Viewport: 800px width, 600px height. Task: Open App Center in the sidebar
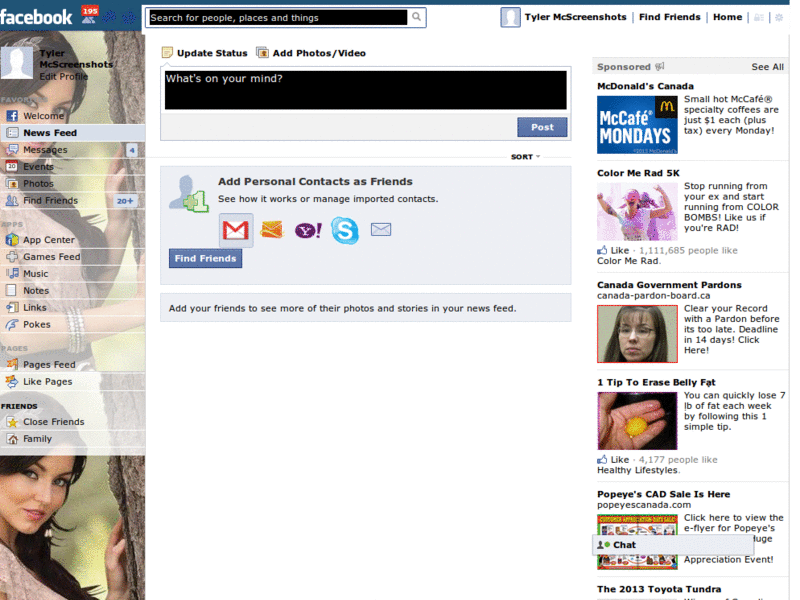pyautogui.click(x=48, y=240)
